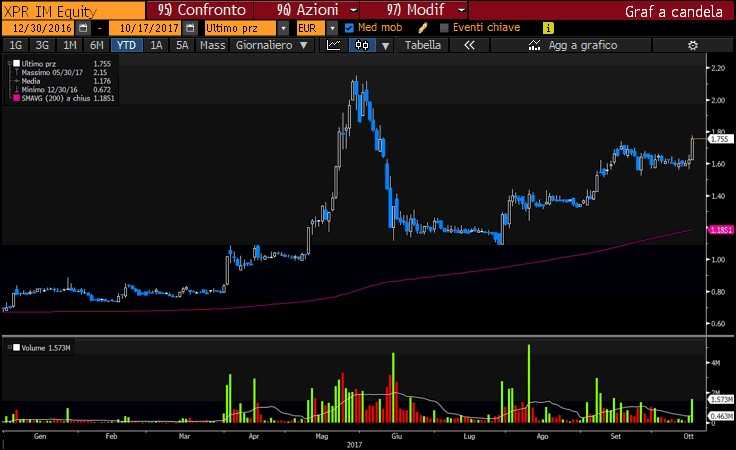Screen dimensions: 736x450
Task: Select the 1G time range tab
Action: click(15, 45)
